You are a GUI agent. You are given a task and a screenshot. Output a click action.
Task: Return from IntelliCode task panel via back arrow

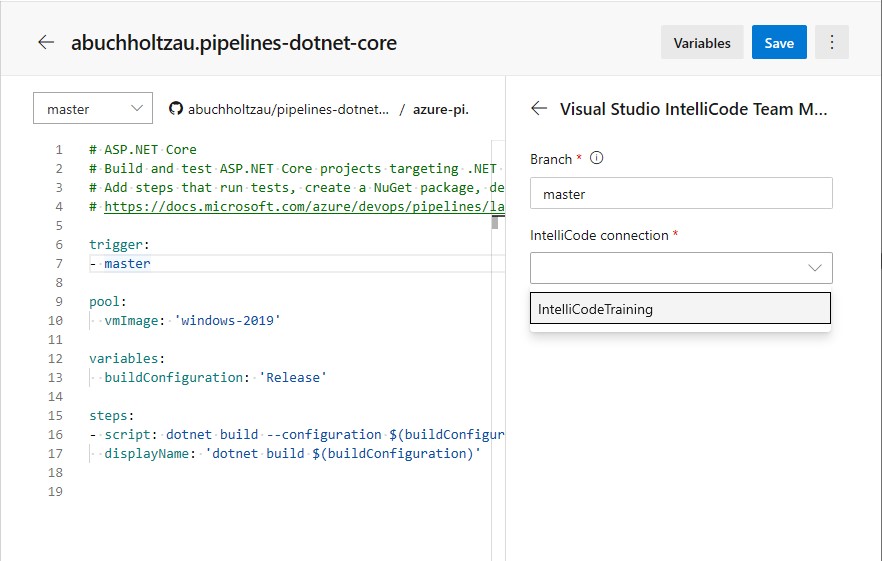point(539,109)
